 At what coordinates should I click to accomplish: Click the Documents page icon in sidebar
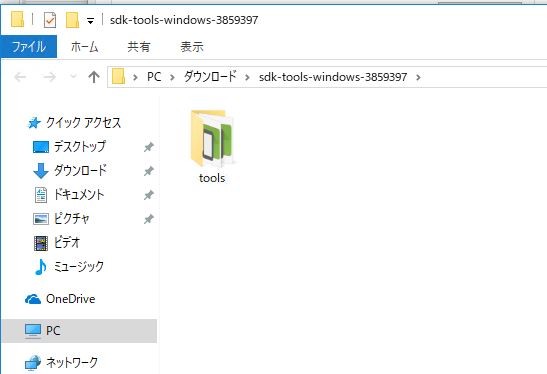click(x=41, y=195)
